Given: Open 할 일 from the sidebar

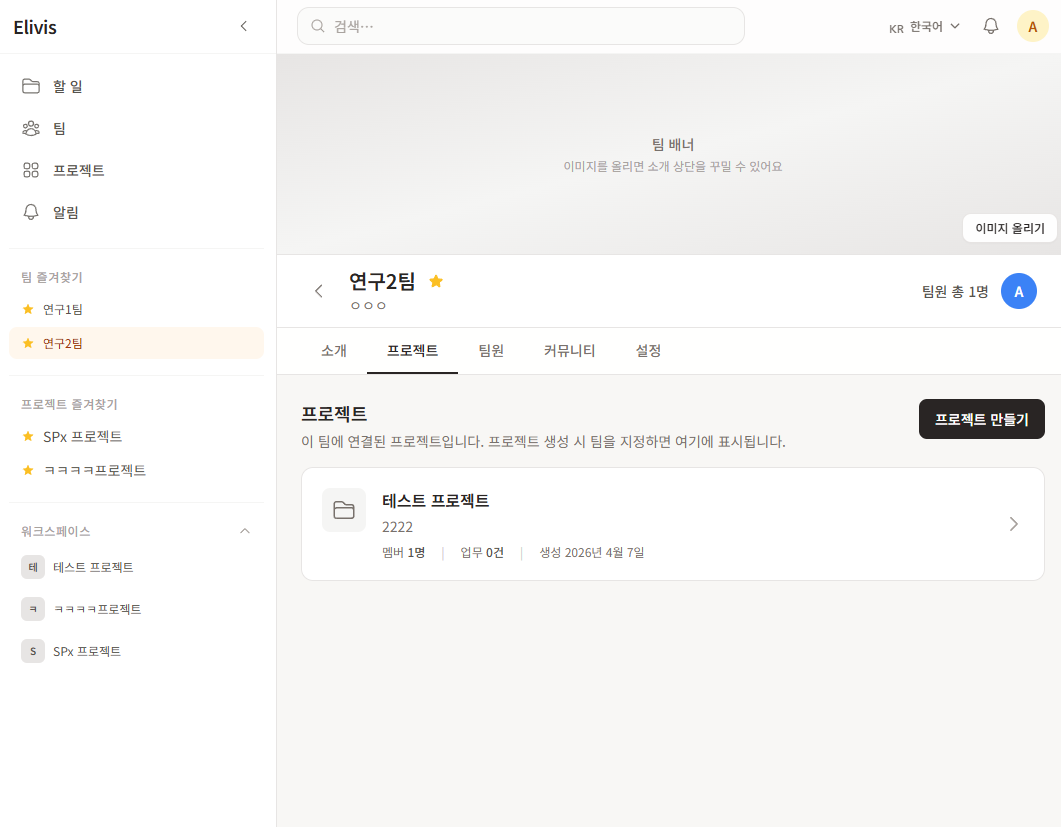Looking at the screenshot, I should tap(68, 86).
